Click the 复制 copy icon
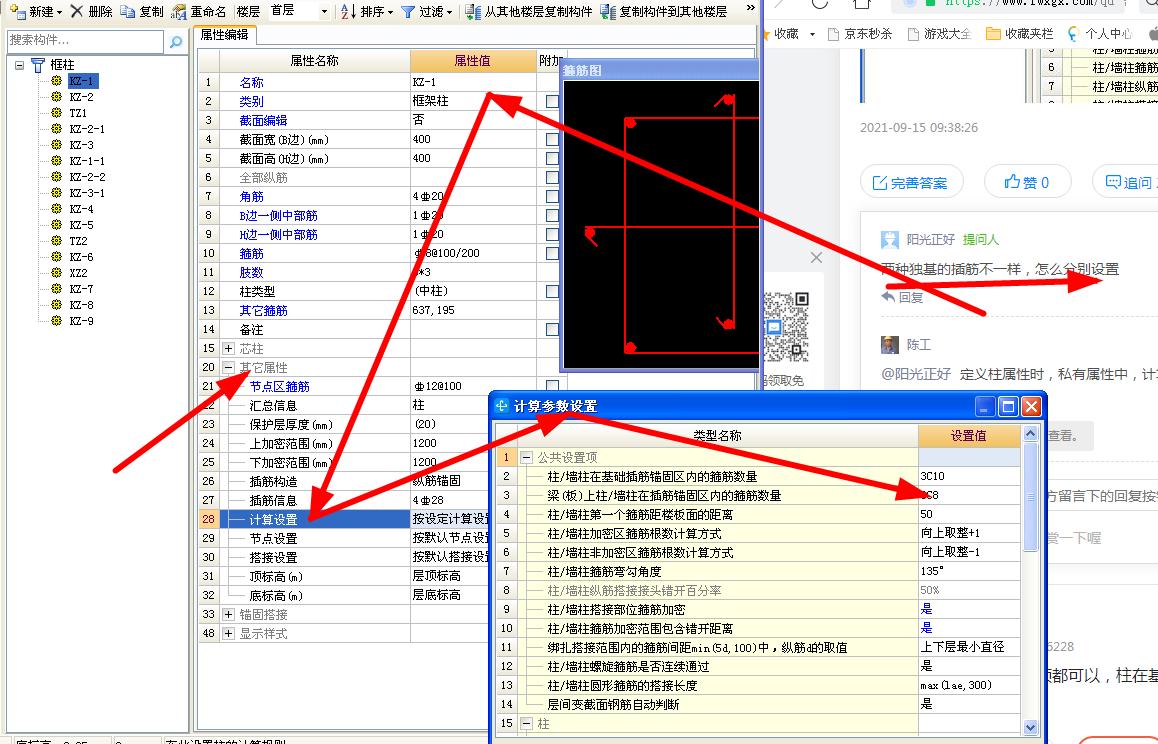Viewport: 1158px width, 744px height. point(128,11)
